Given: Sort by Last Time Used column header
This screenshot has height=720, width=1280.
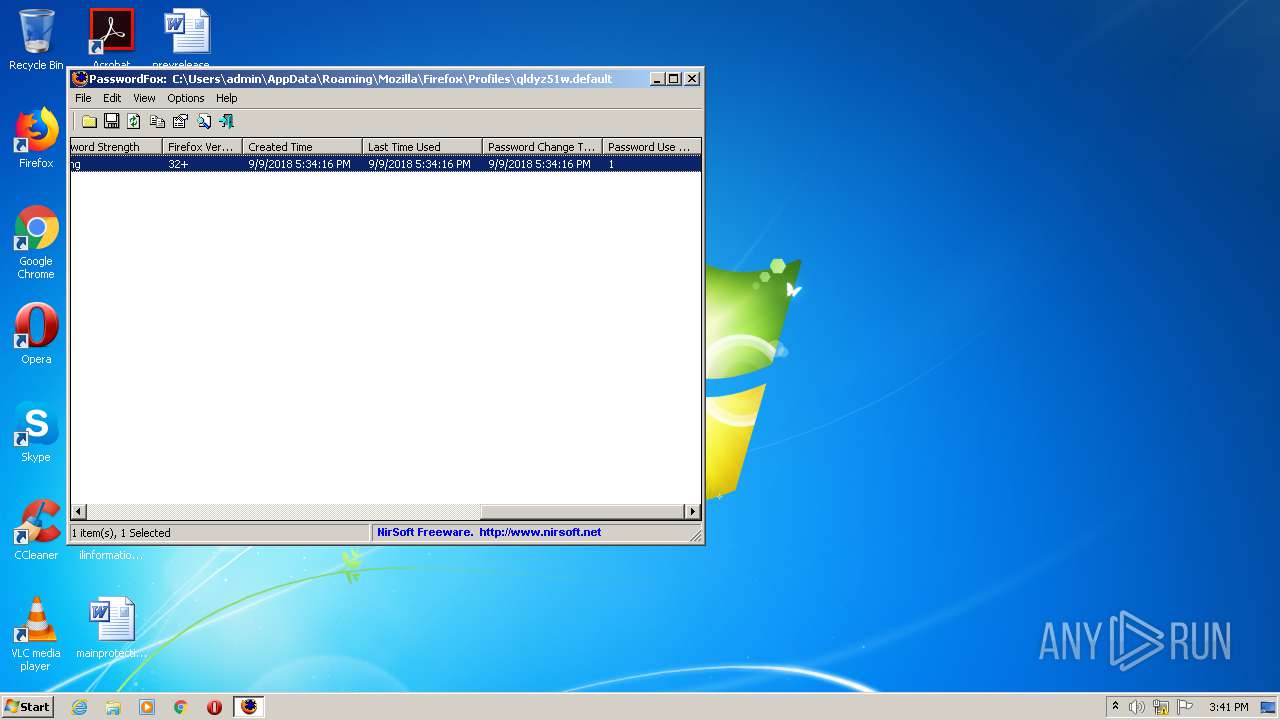Looking at the screenshot, I should 422,146.
